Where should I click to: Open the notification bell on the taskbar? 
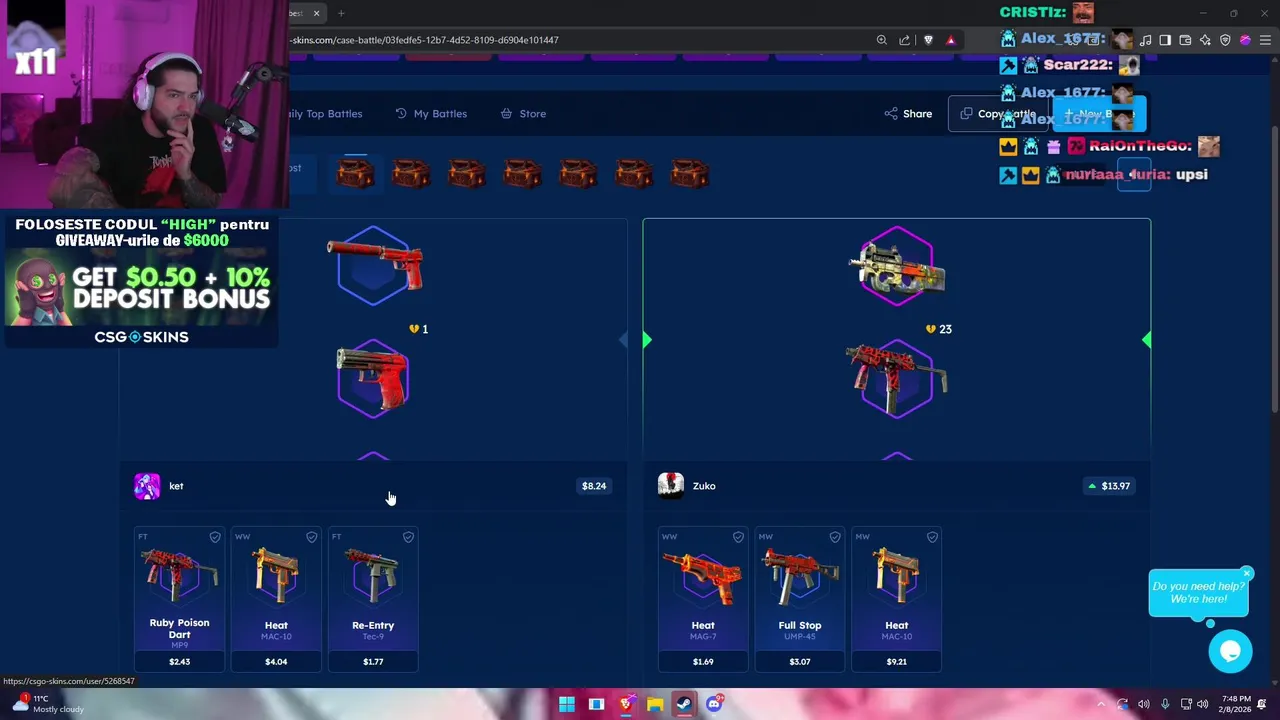click(x=1262, y=704)
